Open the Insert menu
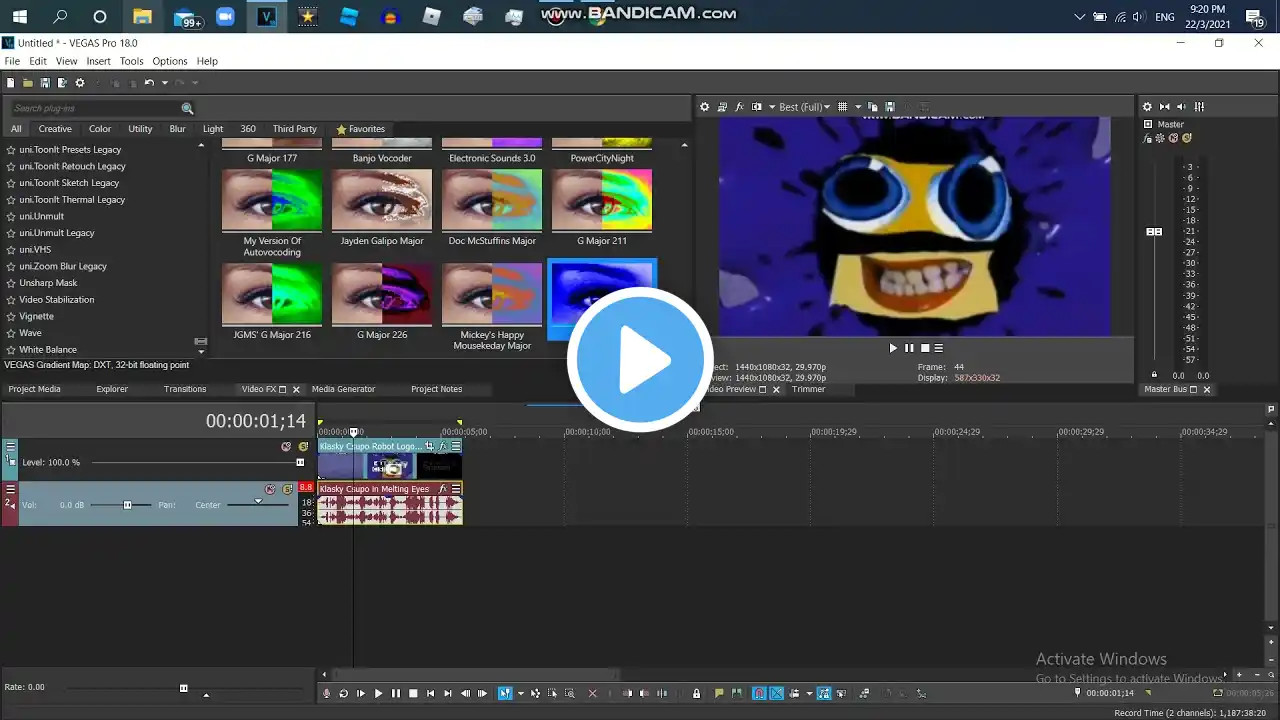The image size is (1280, 720). coord(98,61)
